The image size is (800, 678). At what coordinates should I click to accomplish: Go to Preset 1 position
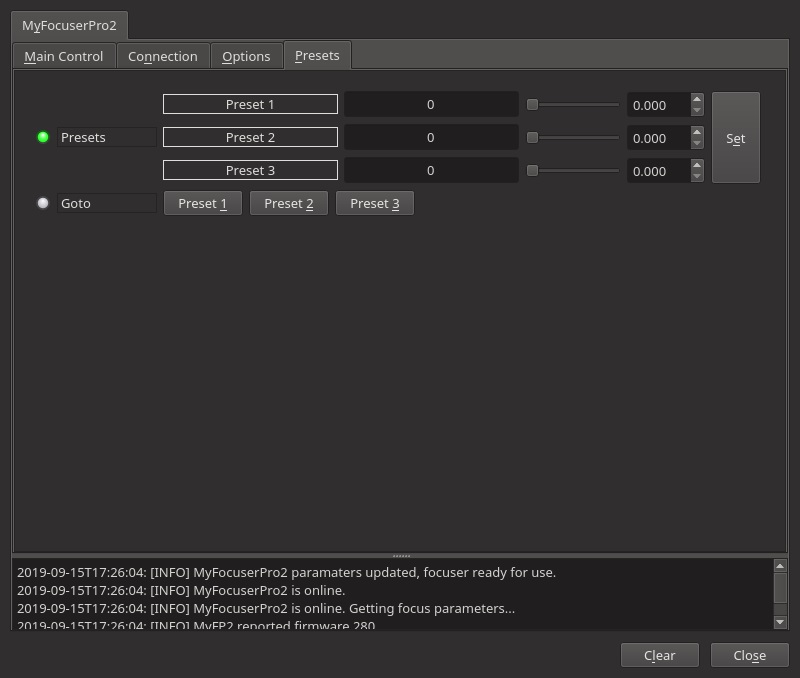pos(203,204)
